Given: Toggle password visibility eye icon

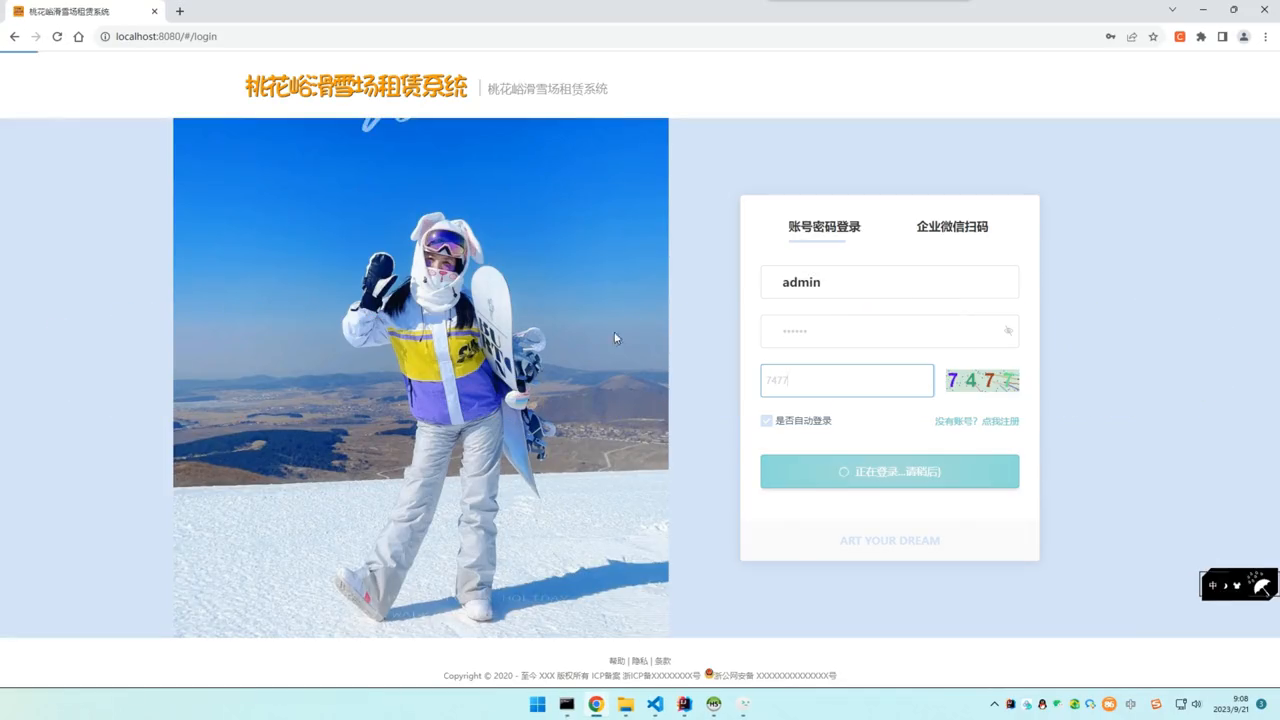Looking at the screenshot, I should click(x=1008, y=331).
